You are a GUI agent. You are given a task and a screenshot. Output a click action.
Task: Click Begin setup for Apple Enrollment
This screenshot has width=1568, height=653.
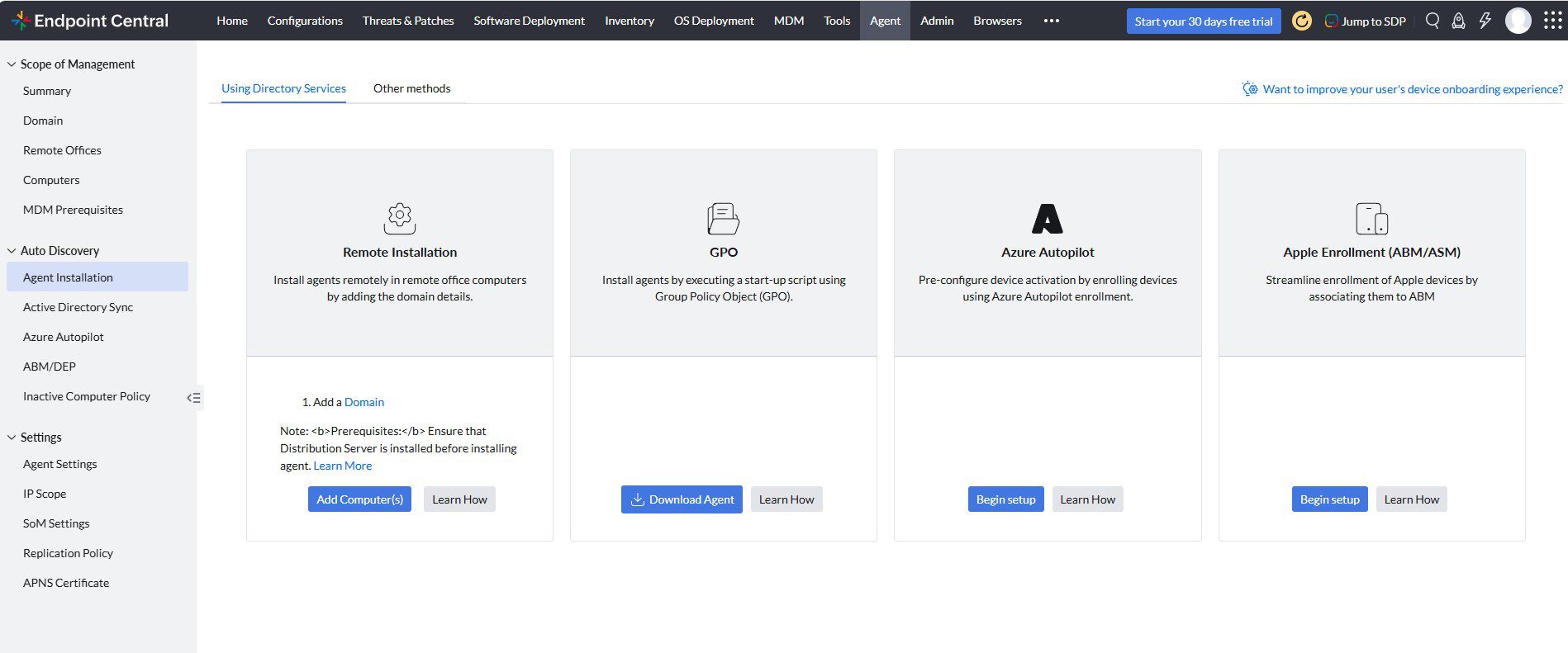click(x=1329, y=499)
